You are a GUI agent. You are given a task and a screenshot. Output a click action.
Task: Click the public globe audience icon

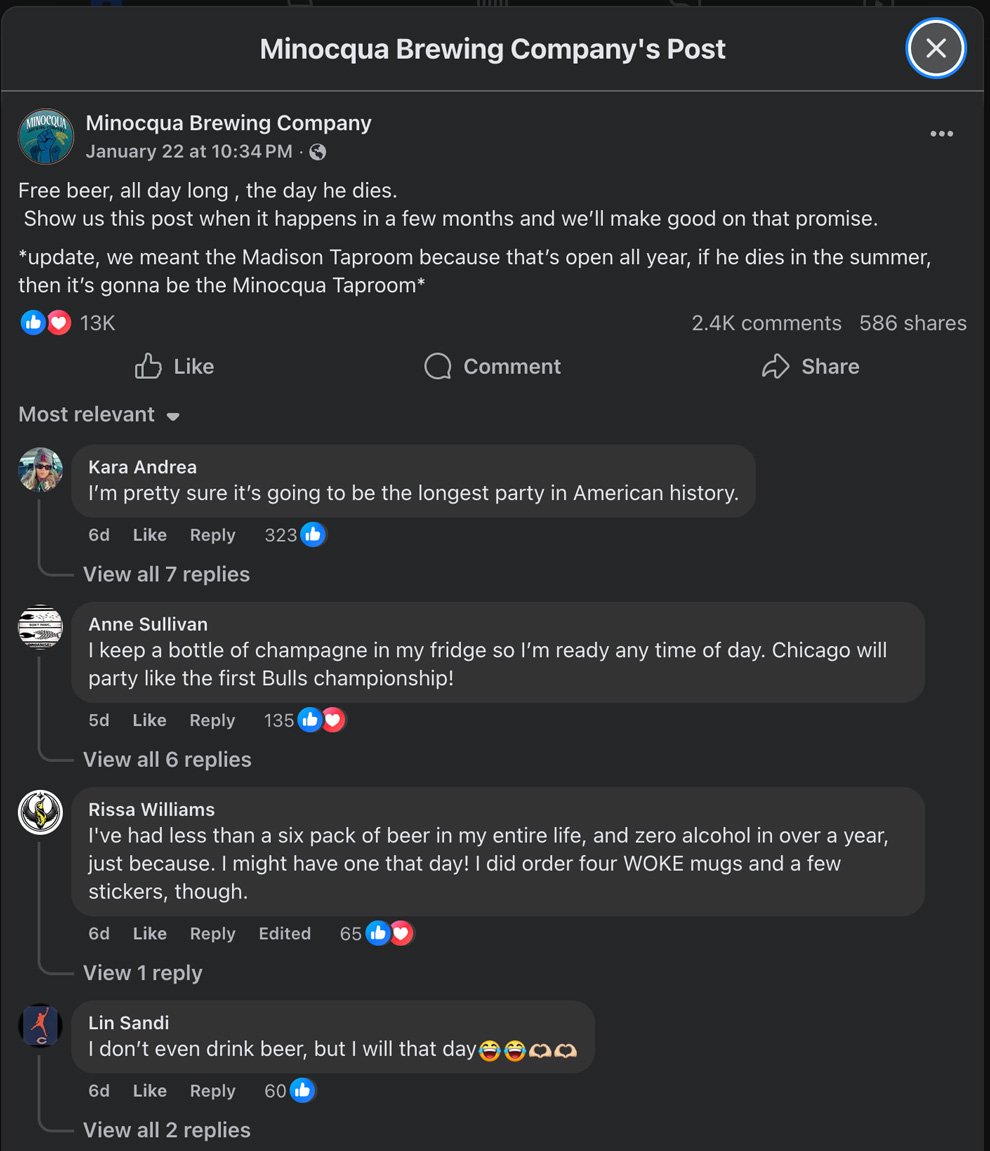tap(318, 152)
